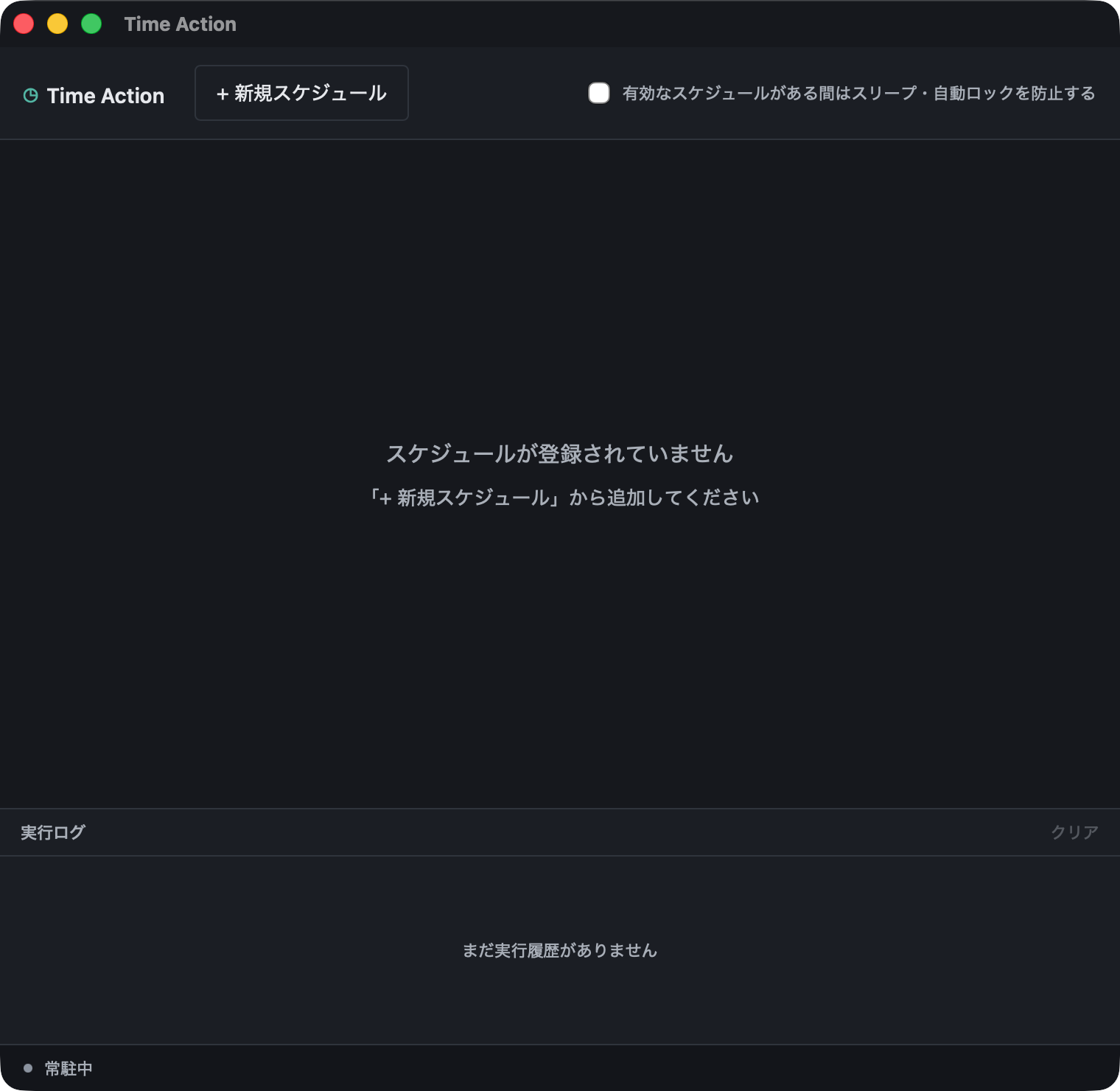Close the Time Action window
The height and width of the screenshot is (1091, 1120).
(x=24, y=24)
